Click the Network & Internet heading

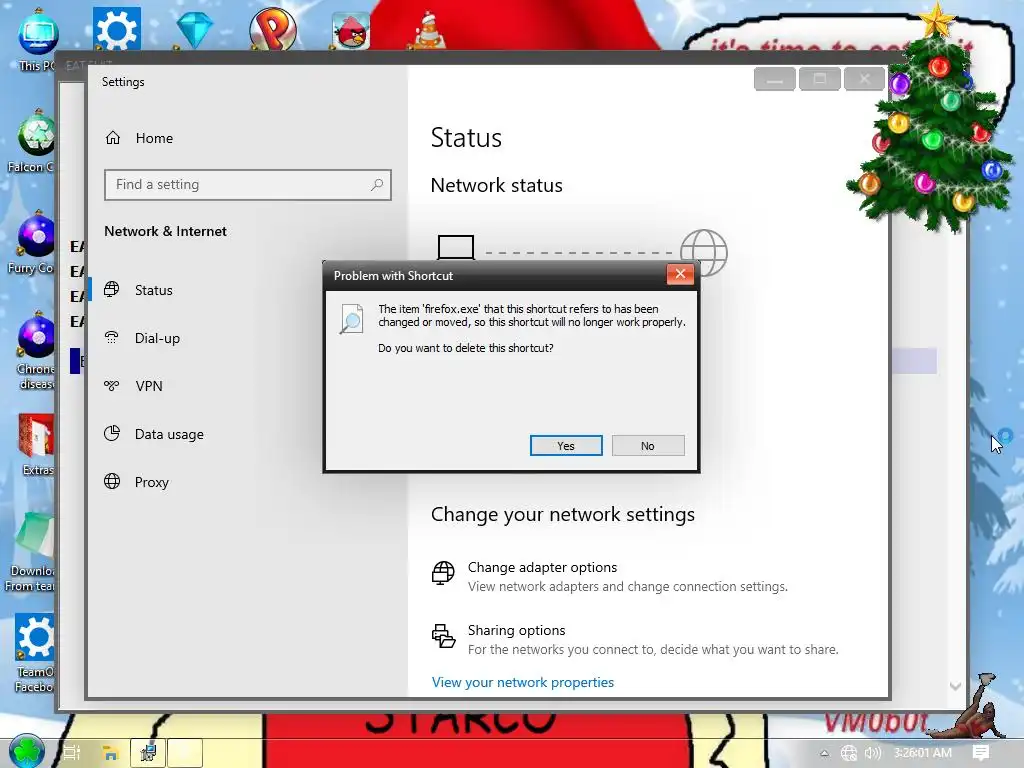[165, 231]
